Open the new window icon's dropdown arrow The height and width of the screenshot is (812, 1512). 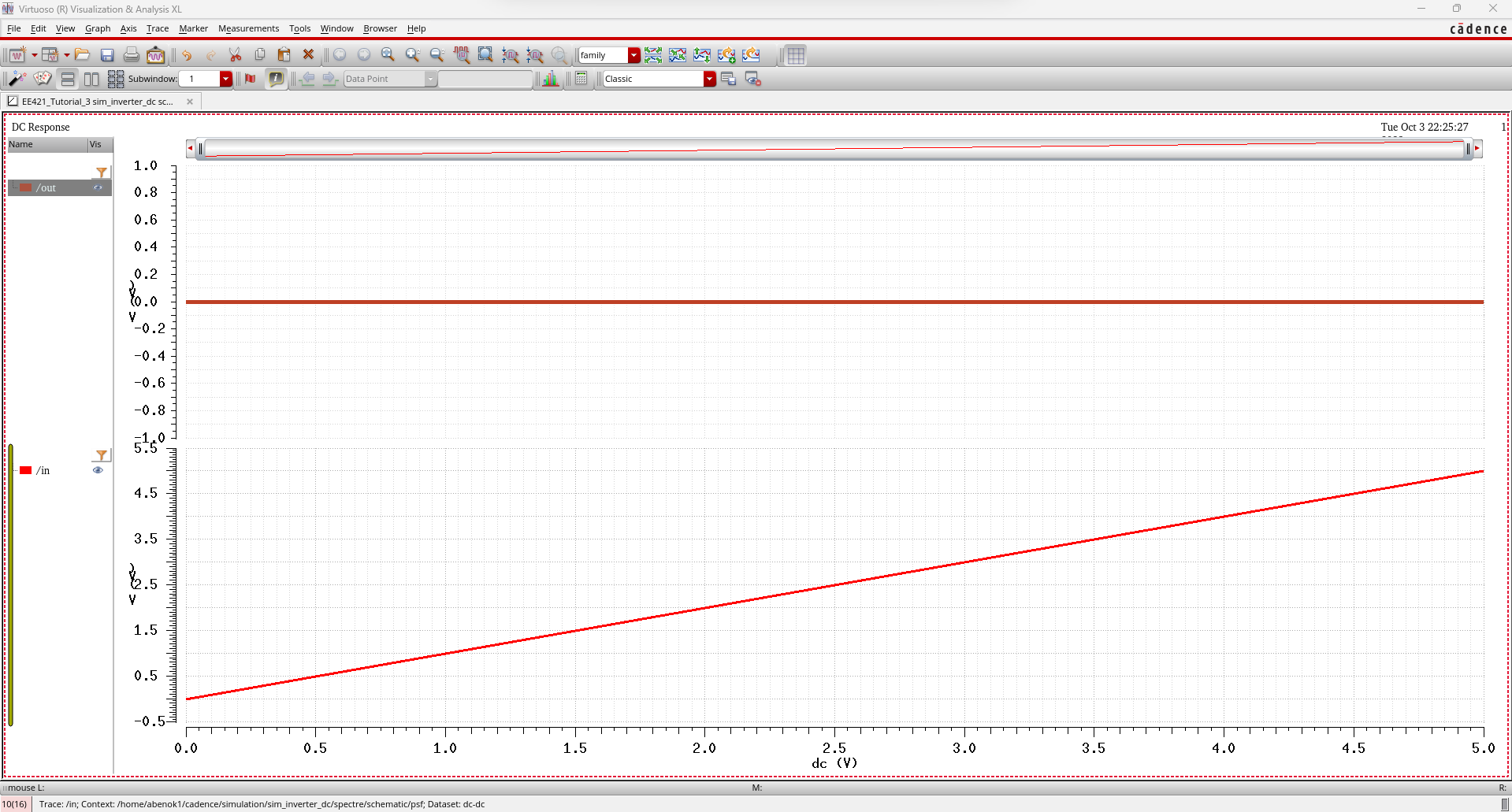point(34,55)
